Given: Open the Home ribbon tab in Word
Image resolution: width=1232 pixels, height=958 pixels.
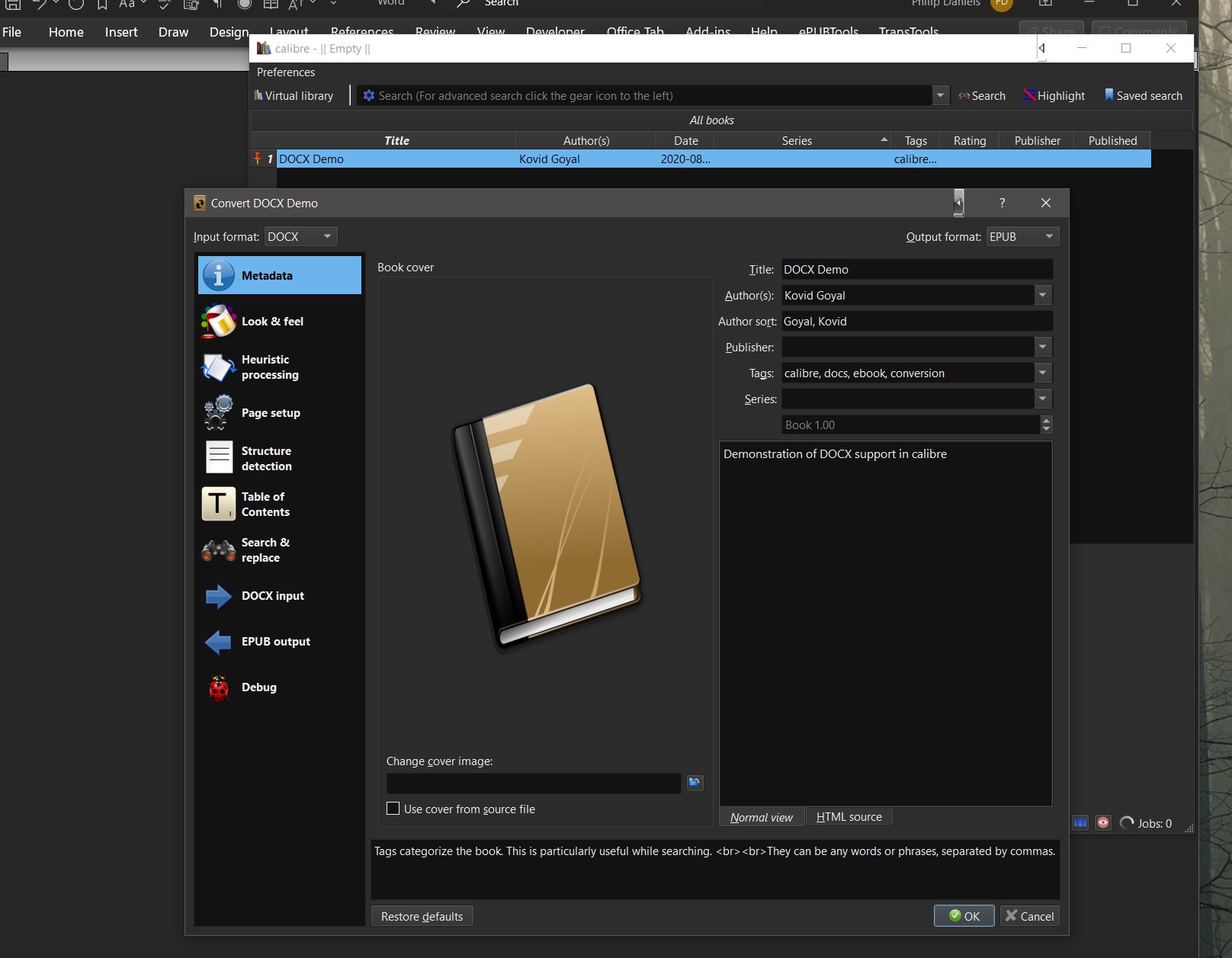Looking at the screenshot, I should (x=66, y=32).
